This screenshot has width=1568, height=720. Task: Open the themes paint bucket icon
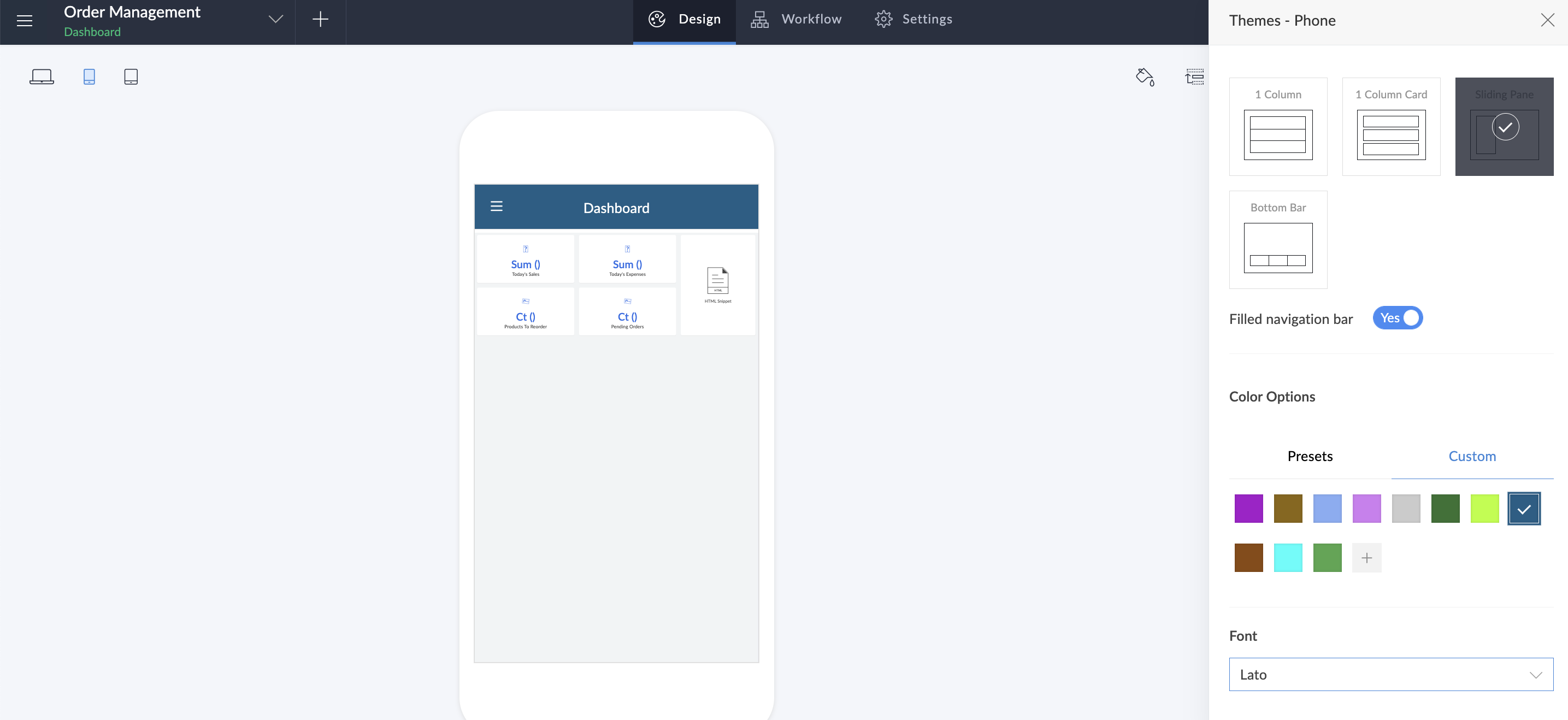[1145, 76]
